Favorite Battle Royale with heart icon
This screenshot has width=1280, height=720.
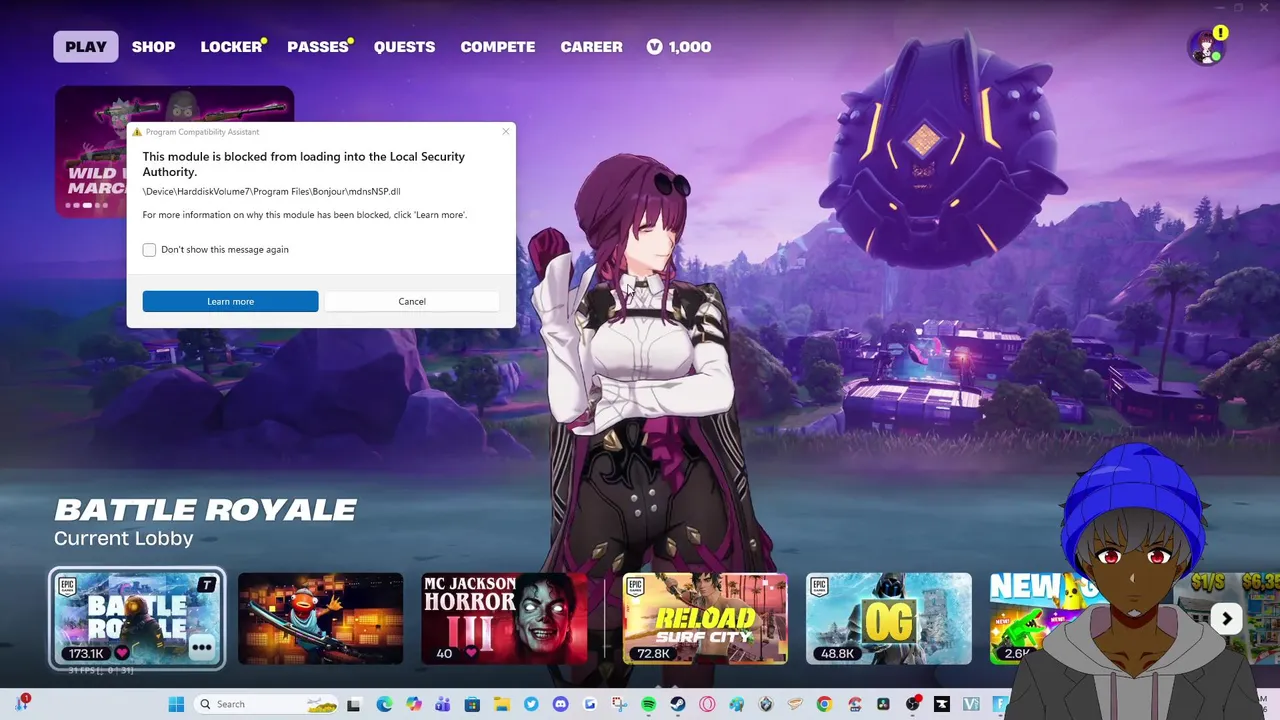pos(122,653)
